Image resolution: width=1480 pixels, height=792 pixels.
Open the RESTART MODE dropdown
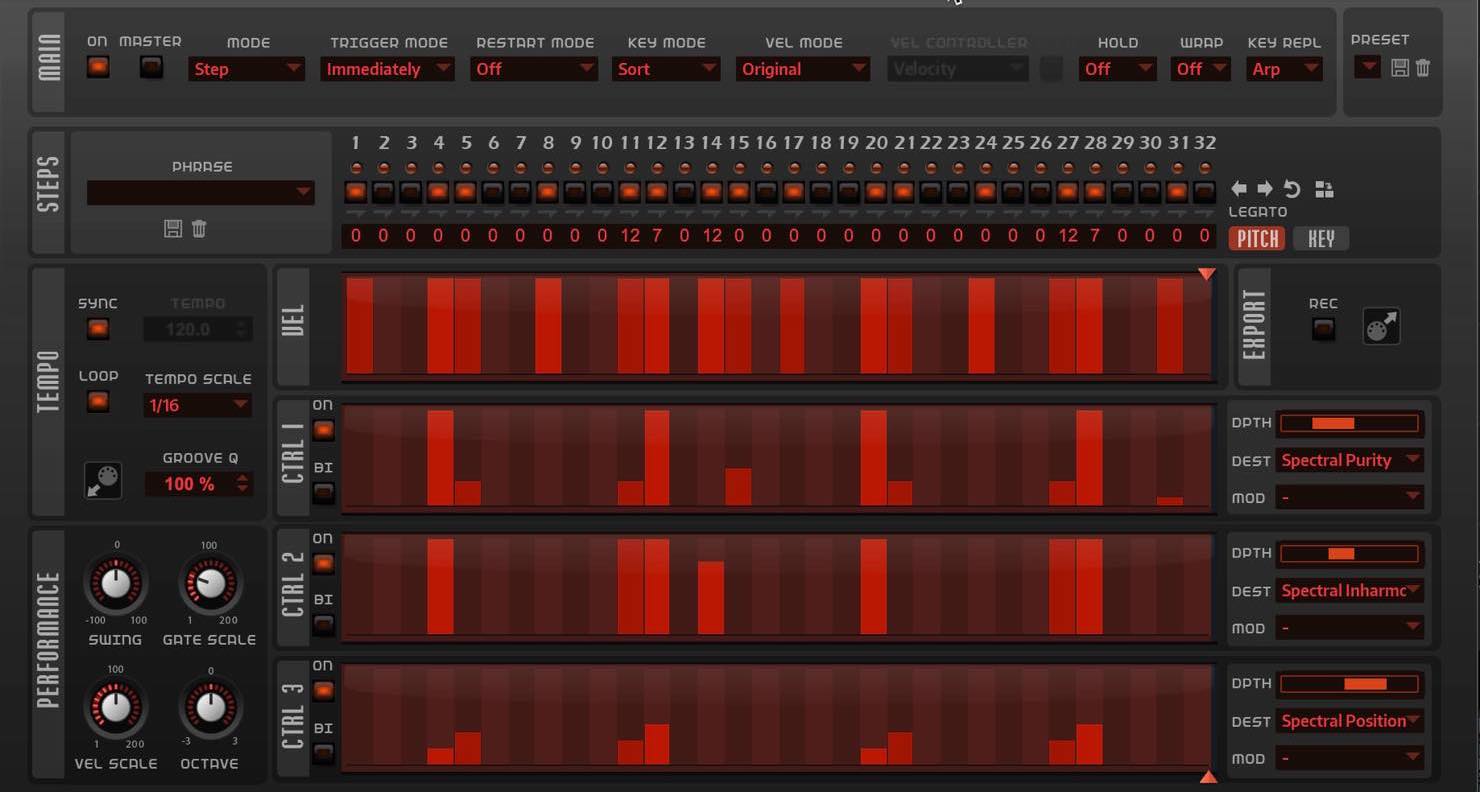pyautogui.click(x=534, y=69)
